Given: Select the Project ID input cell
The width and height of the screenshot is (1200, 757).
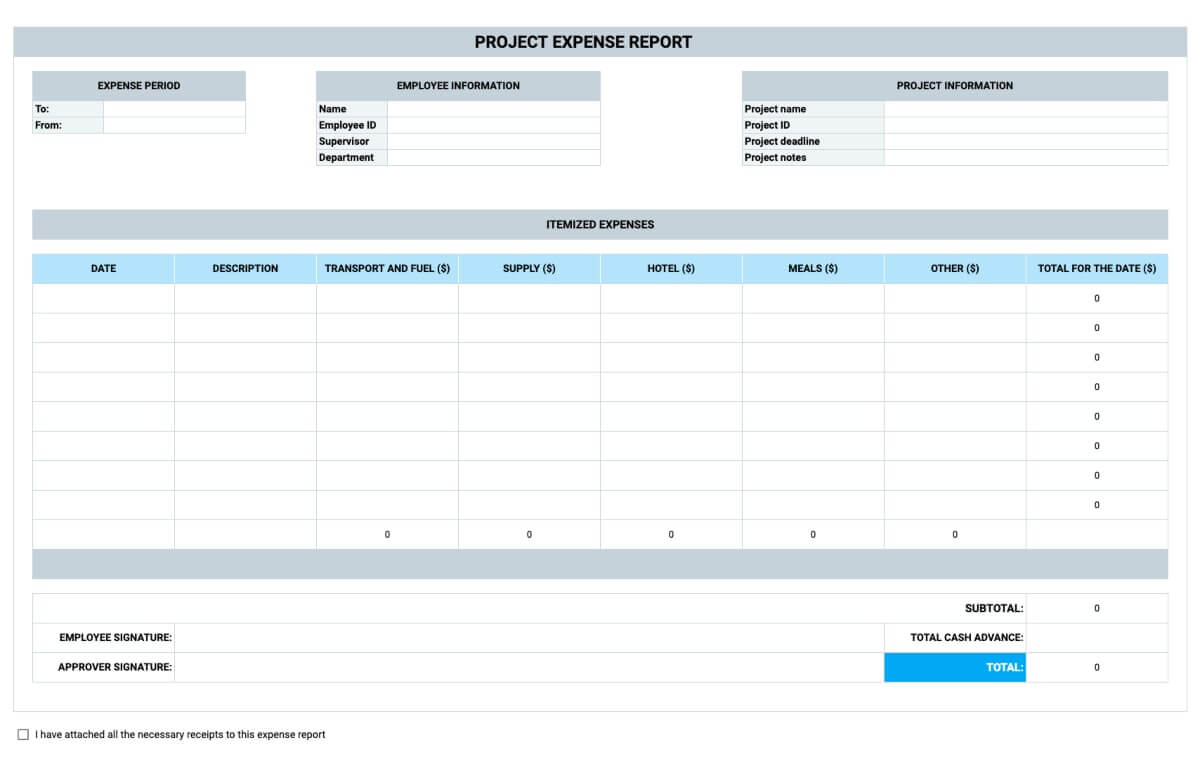Looking at the screenshot, I should click(1026, 125).
